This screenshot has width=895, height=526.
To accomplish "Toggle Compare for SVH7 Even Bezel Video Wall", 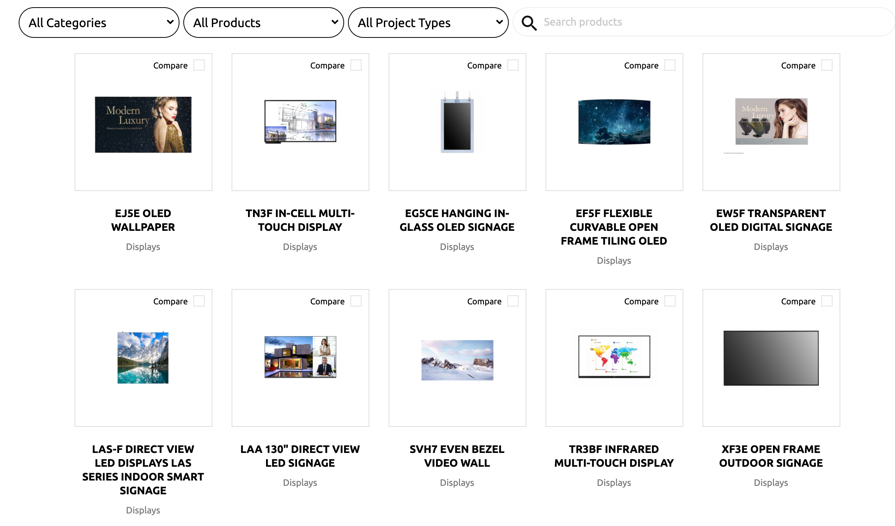I will coord(513,301).
